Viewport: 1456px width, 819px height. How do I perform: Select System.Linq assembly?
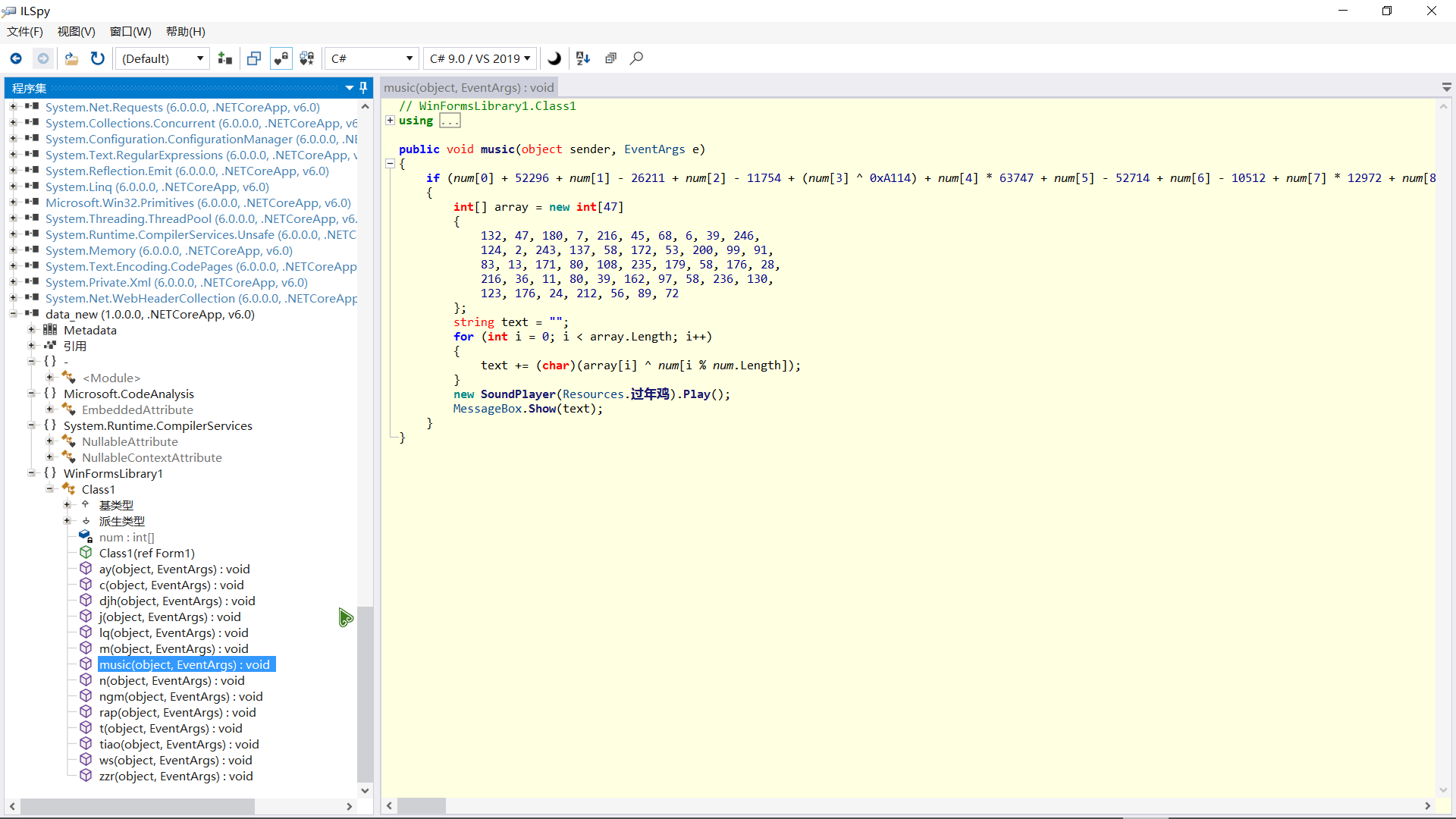click(x=157, y=187)
